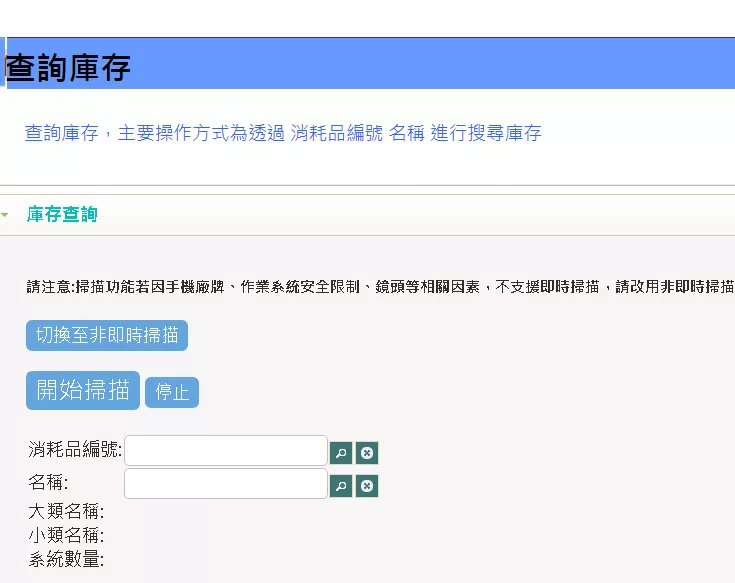
Task: Click the 查詢庫存 page heading
Action: click(68, 68)
